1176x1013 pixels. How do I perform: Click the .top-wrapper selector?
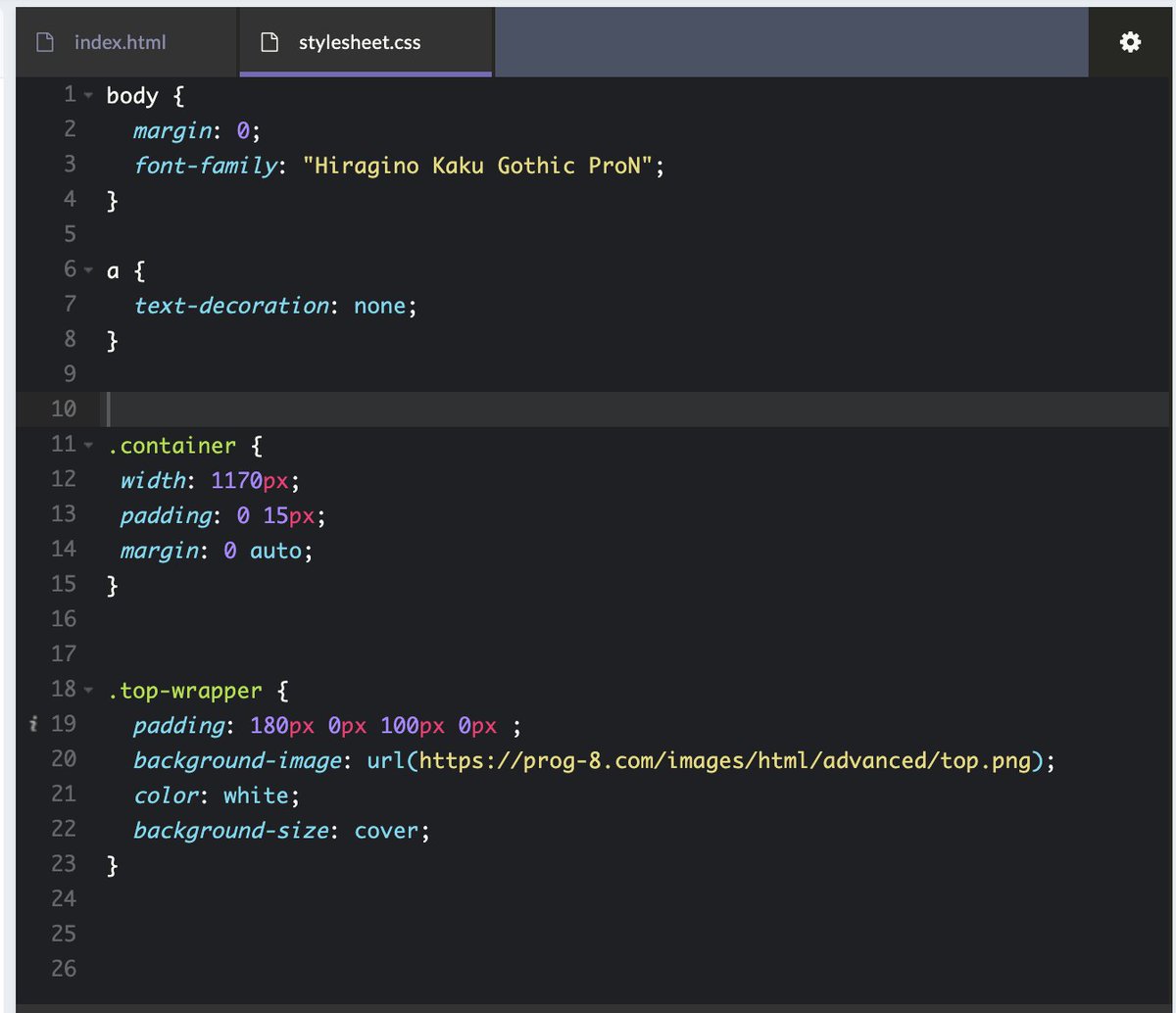pos(185,690)
